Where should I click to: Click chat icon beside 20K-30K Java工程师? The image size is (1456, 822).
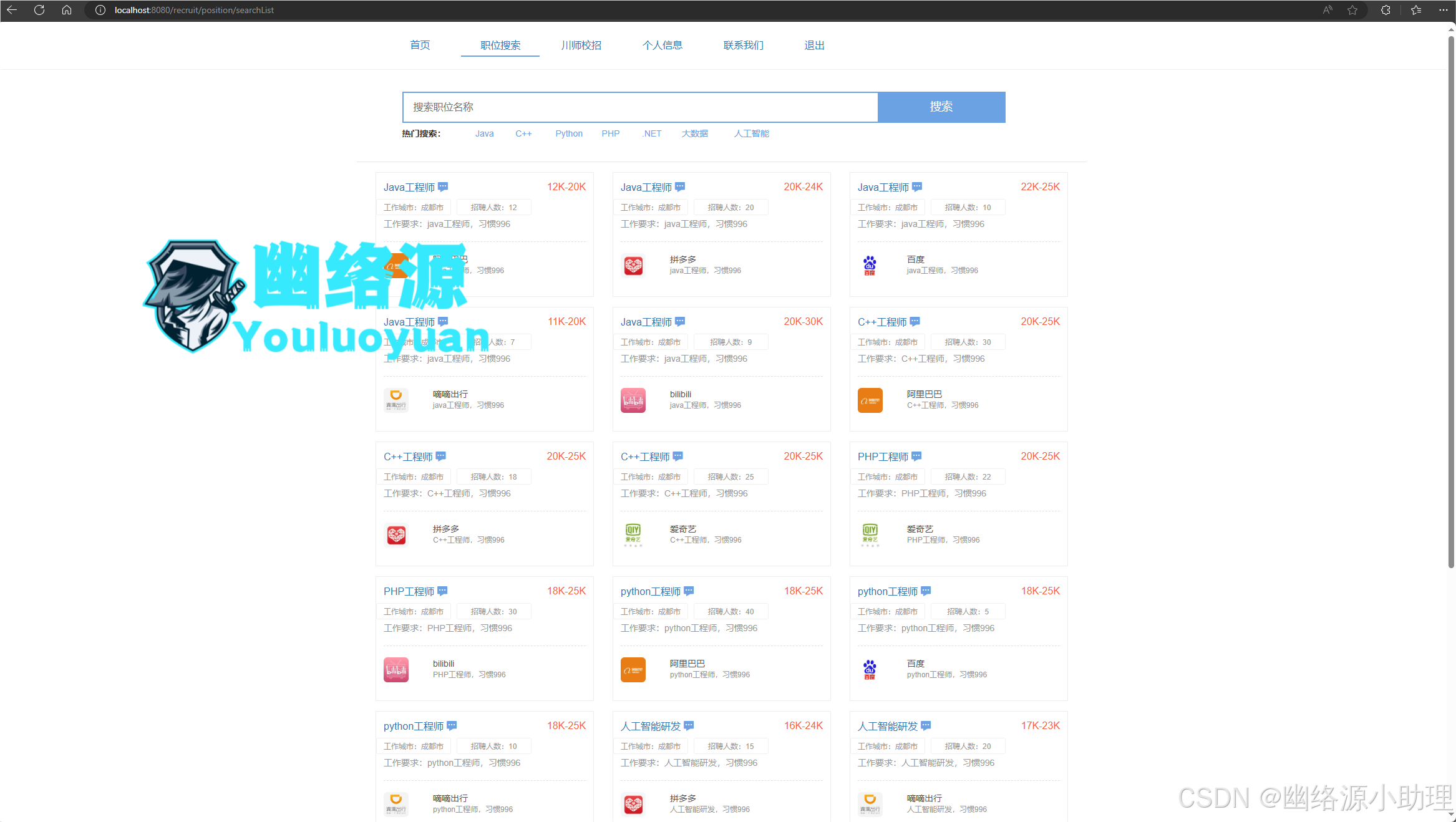tap(680, 321)
